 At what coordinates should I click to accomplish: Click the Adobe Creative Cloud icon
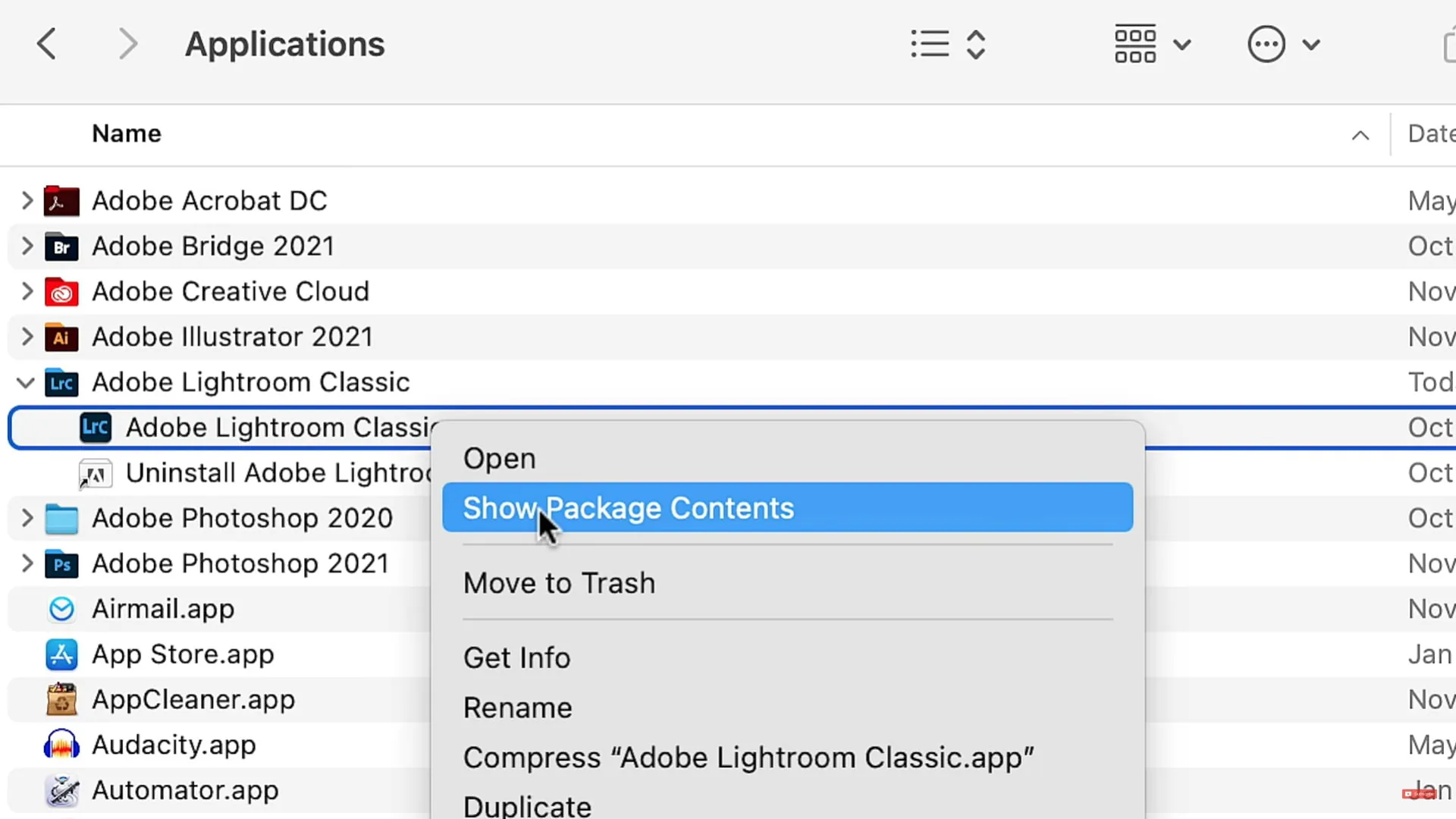(x=61, y=292)
